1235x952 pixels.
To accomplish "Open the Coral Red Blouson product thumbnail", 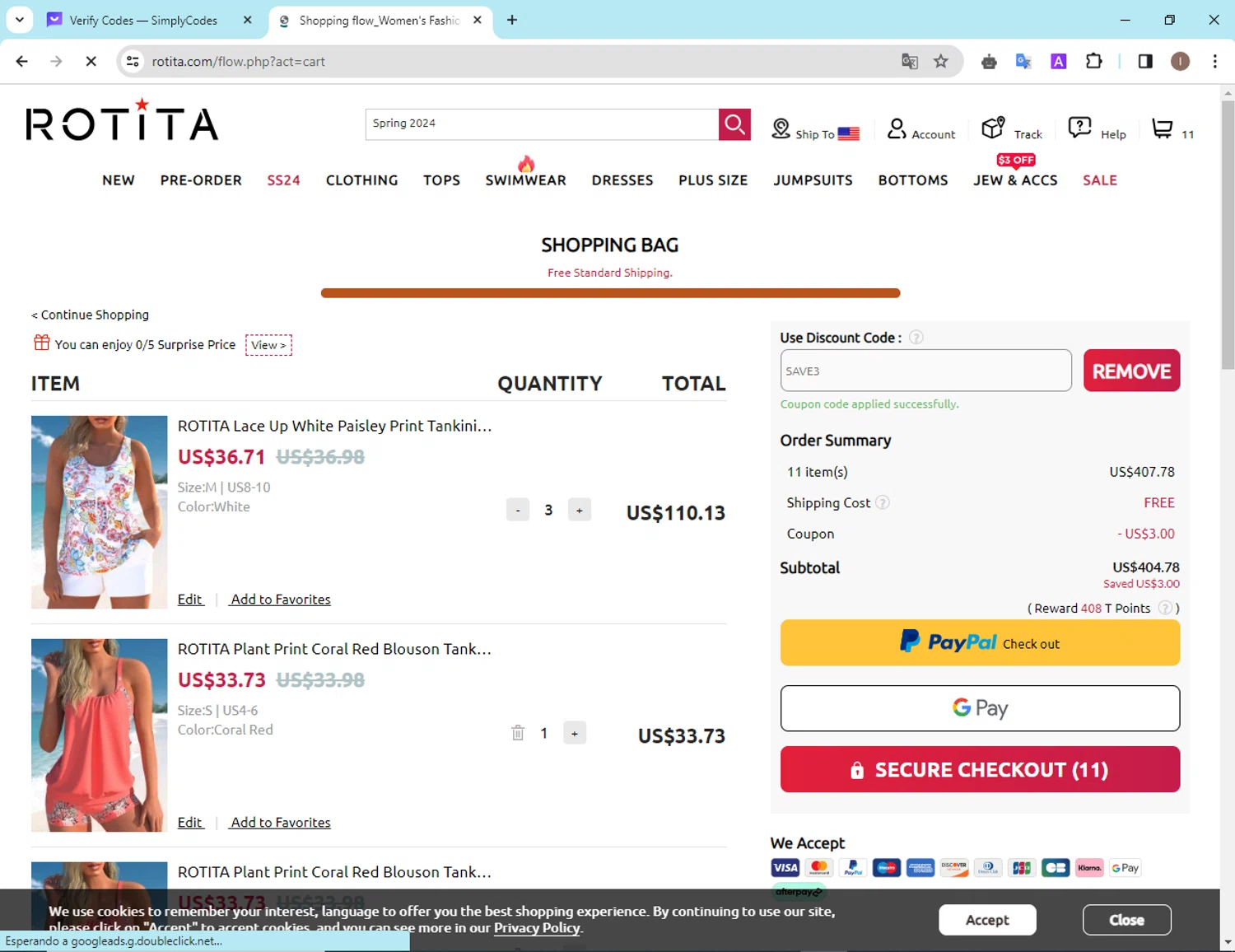I will (x=99, y=735).
